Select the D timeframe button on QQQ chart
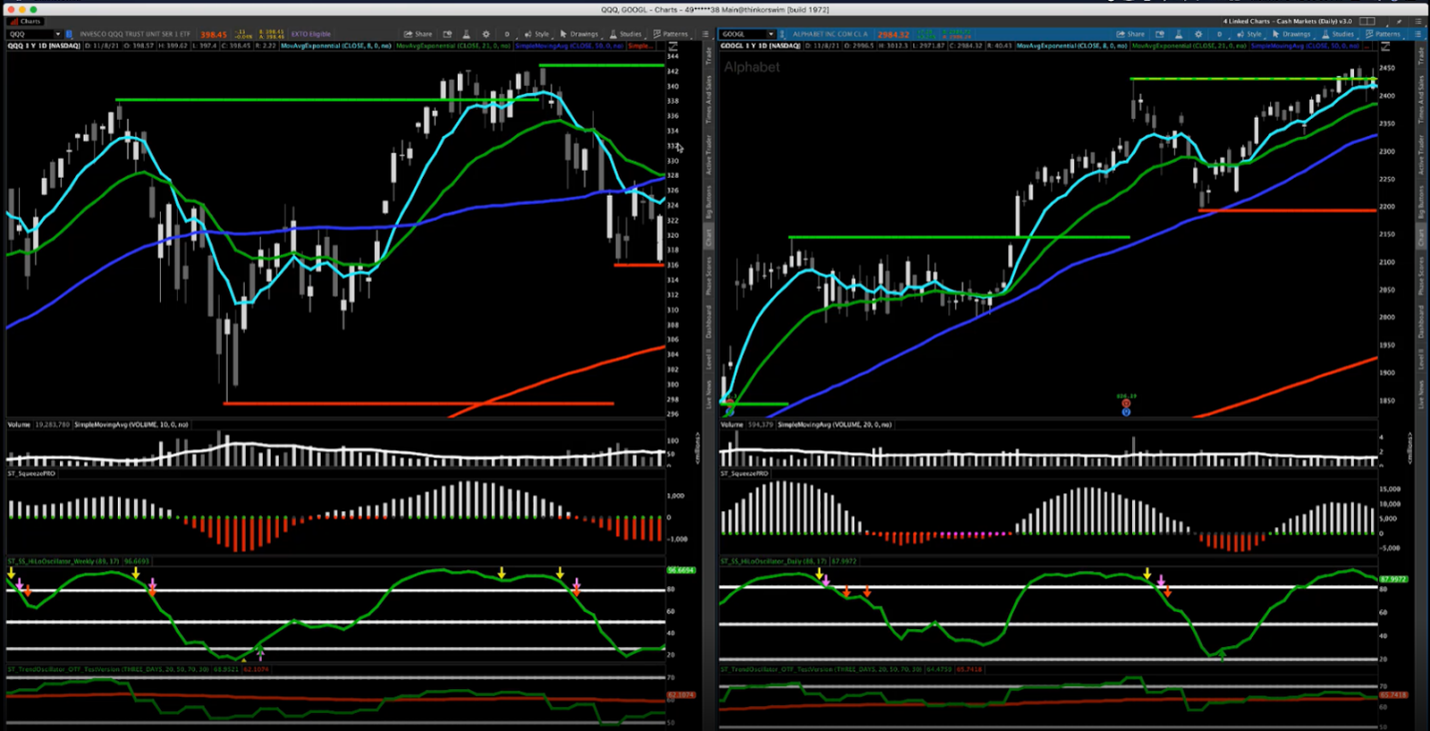Image resolution: width=1430 pixels, height=731 pixels. pyautogui.click(x=507, y=34)
